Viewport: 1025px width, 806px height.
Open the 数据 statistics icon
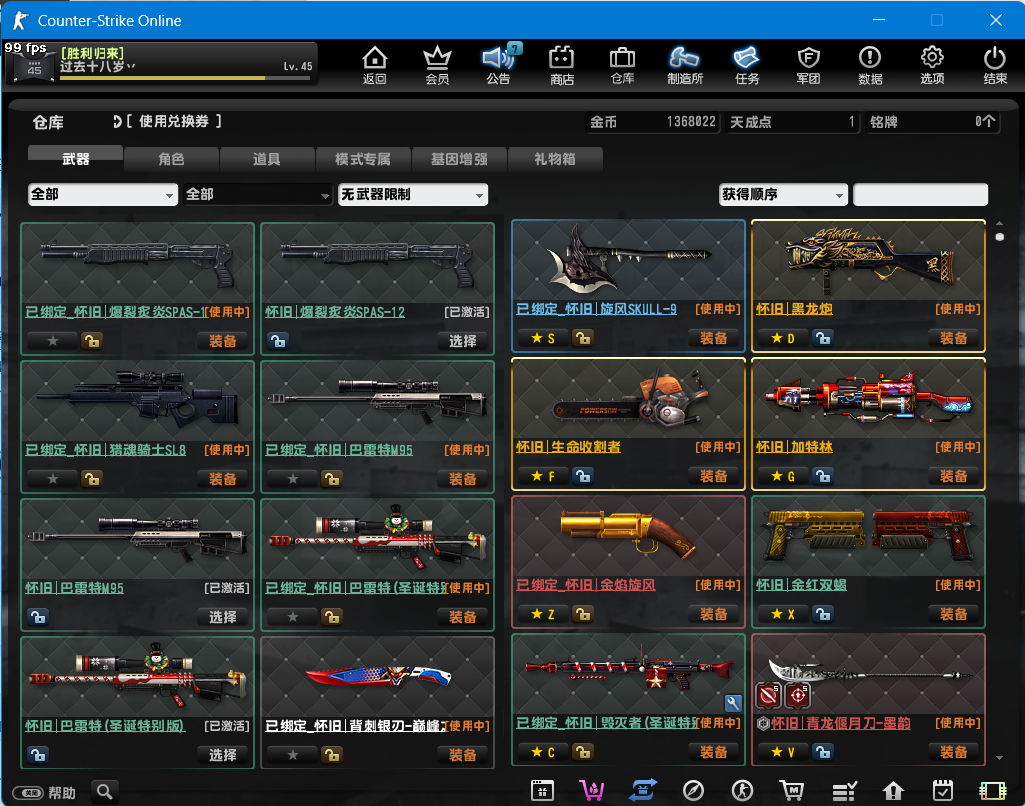tap(870, 65)
